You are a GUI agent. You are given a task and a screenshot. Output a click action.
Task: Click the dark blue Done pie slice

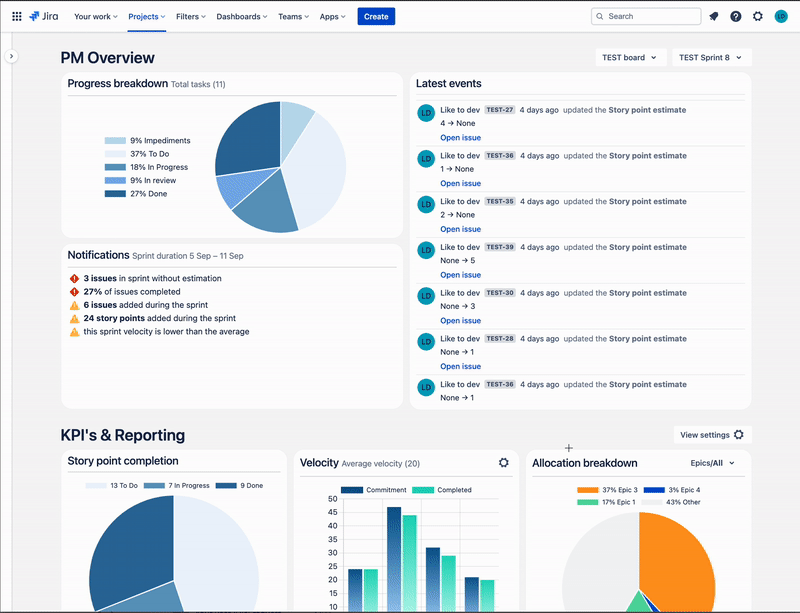(251, 140)
